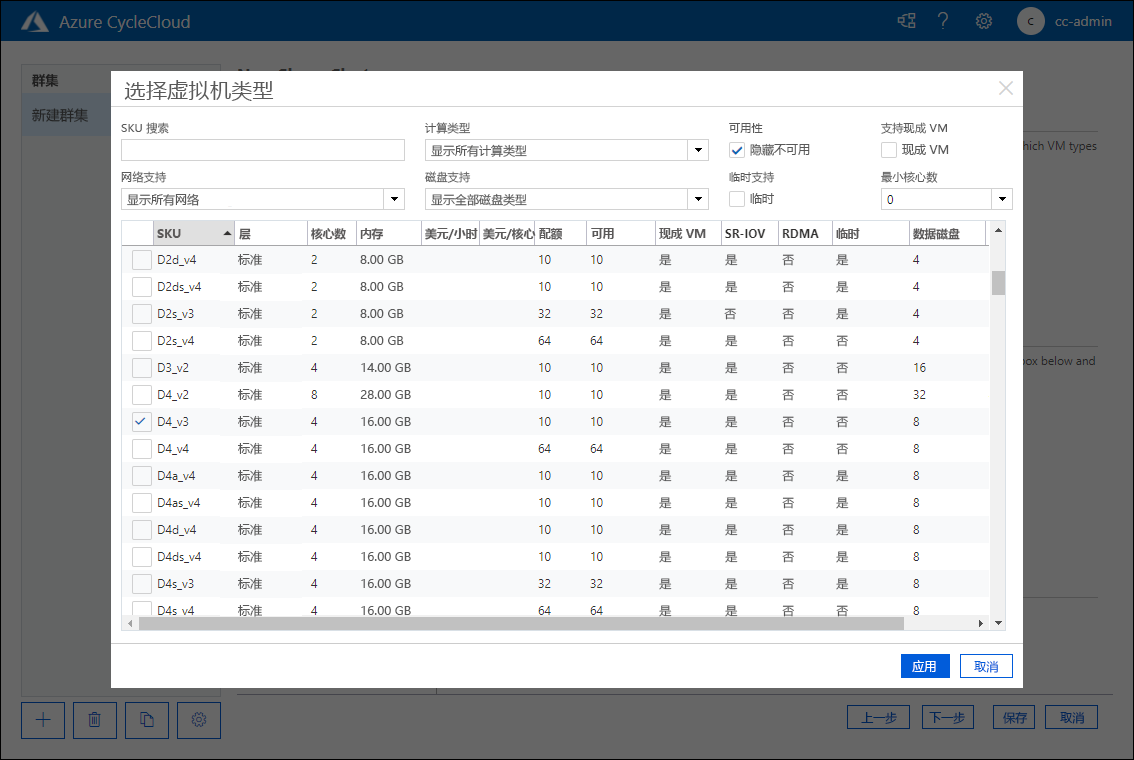Sort by the 数据磁盘 column header
The height and width of the screenshot is (760, 1134).
[947, 234]
